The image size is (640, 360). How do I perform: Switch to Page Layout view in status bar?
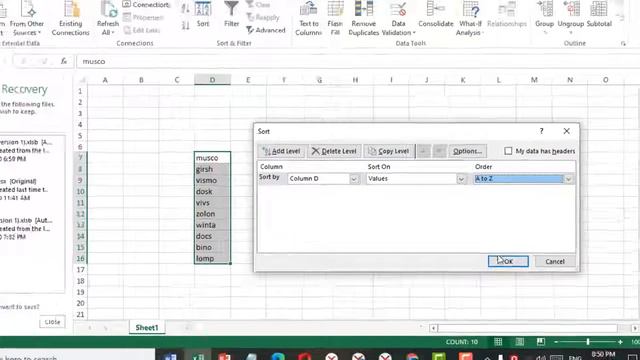coord(520,342)
